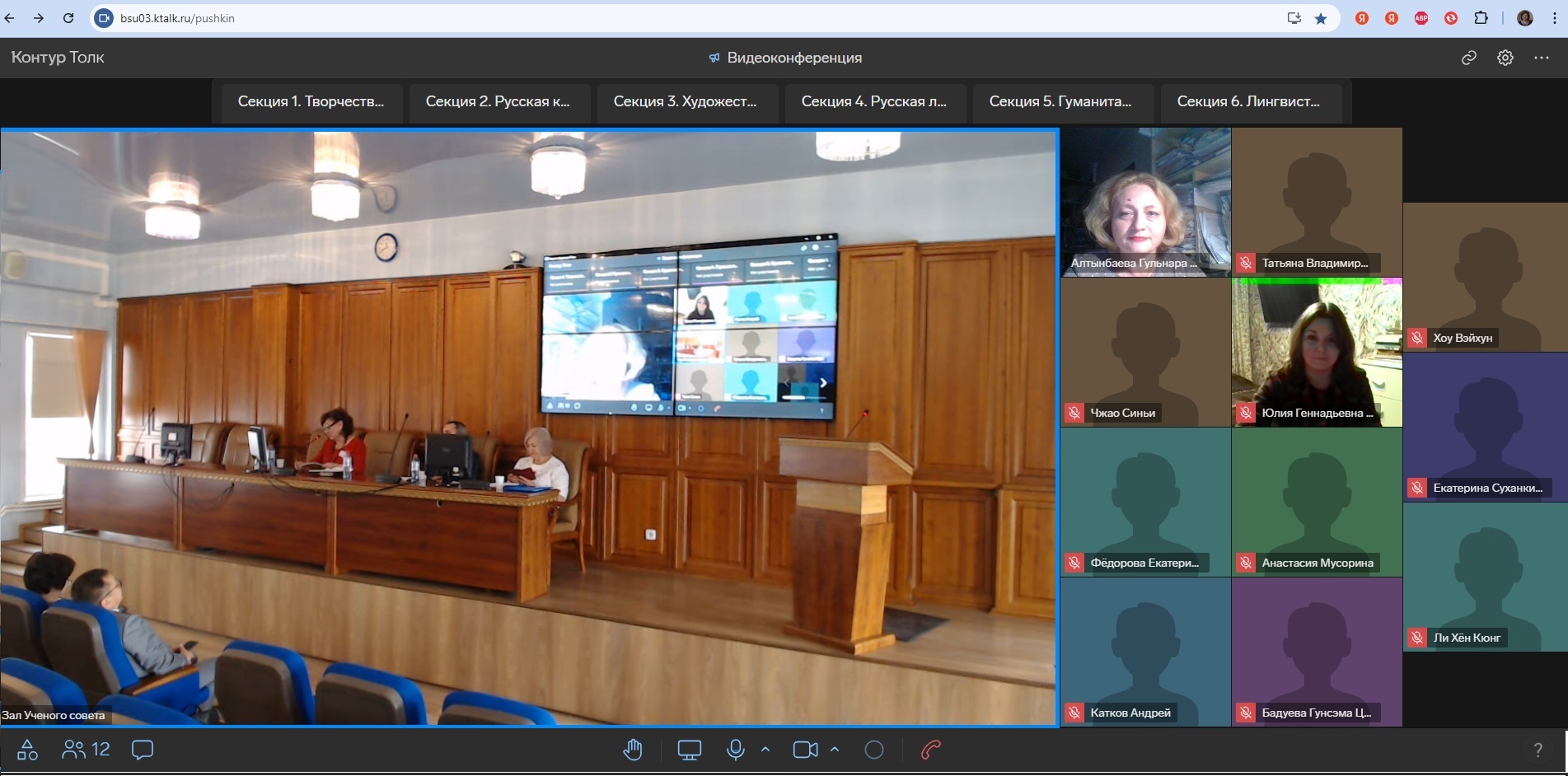Copy conference link via chain icon
1568x776 pixels.
coord(1468,58)
